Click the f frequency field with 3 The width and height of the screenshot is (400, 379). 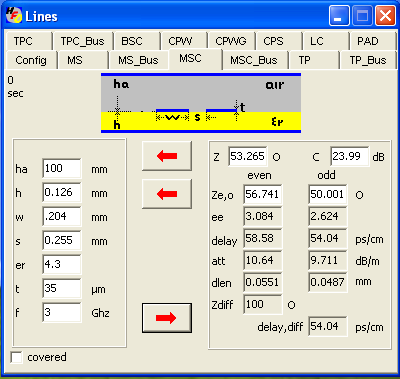[x=62, y=312]
